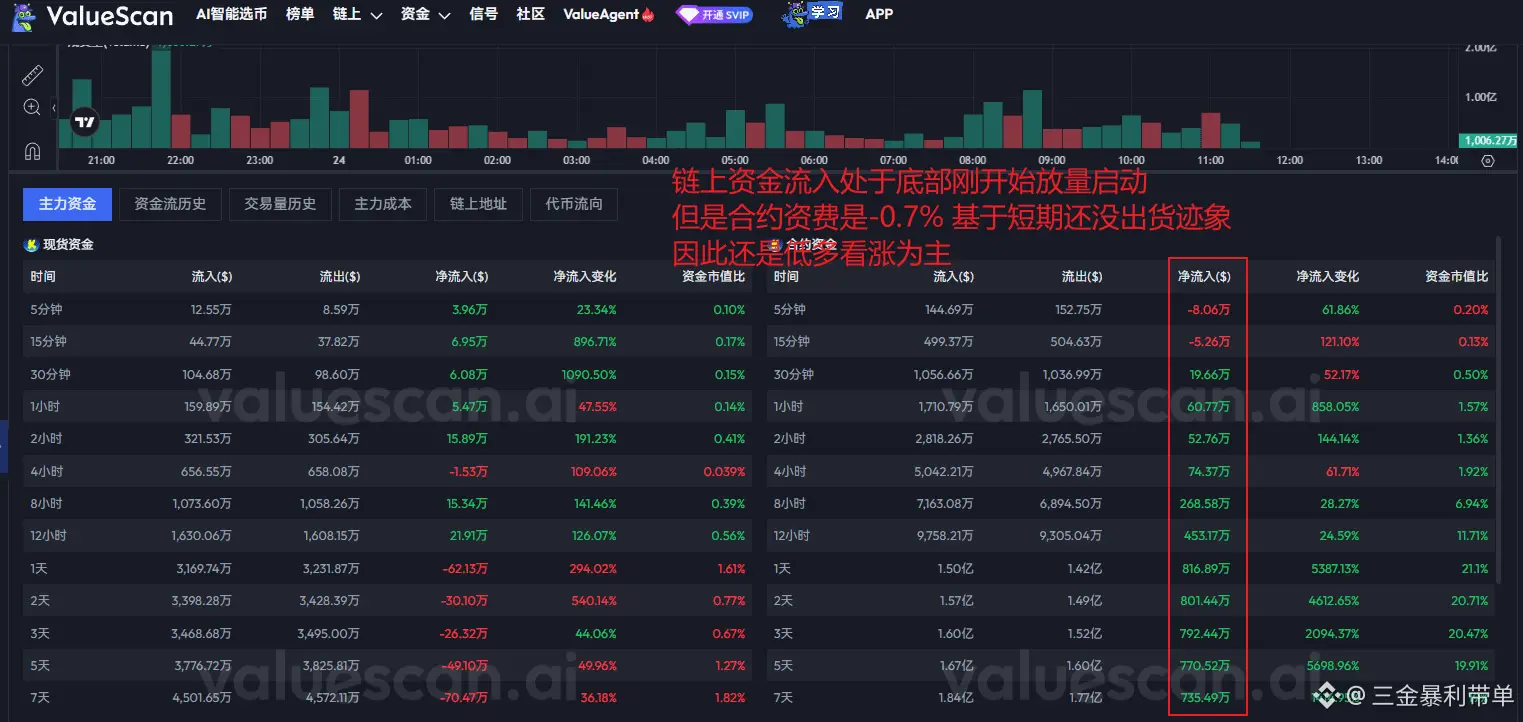Click the 1,006.27万 volume tag
The height and width of the screenshot is (722, 1523).
tap(1490, 141)
